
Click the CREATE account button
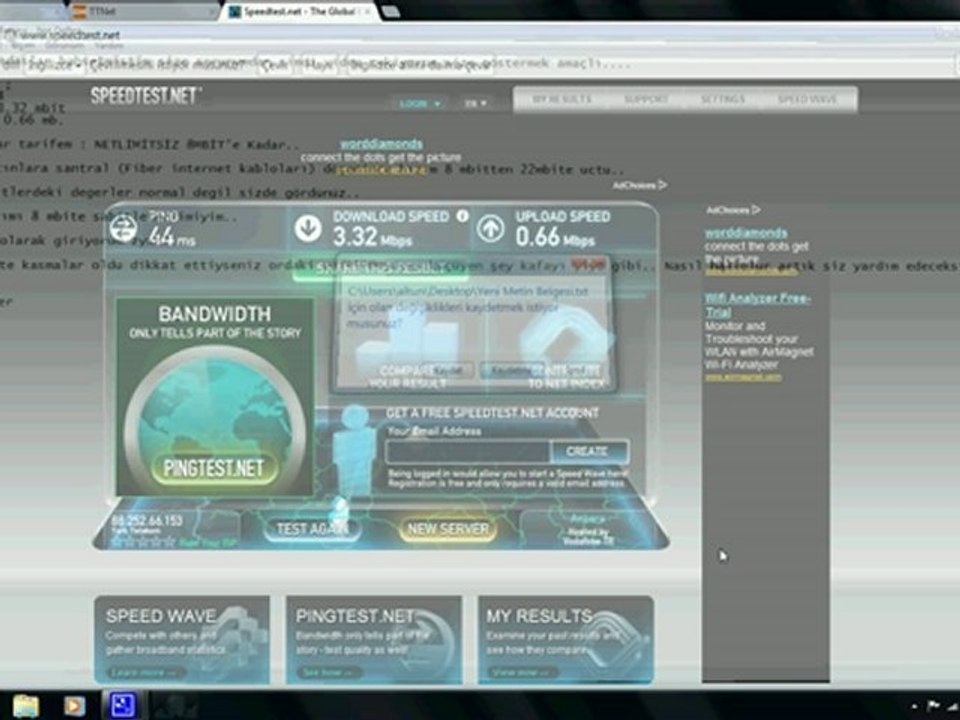tap(589, 451)
